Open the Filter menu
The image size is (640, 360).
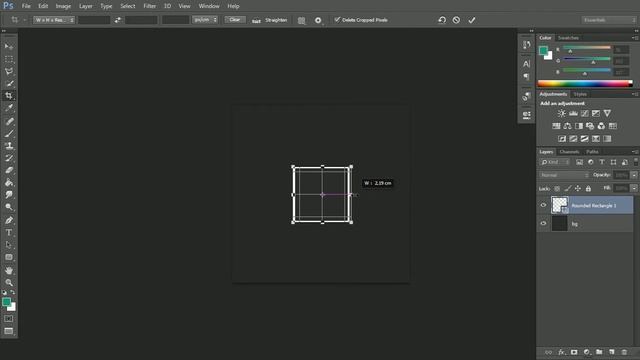pyautogui.click(x=150, y=6)
